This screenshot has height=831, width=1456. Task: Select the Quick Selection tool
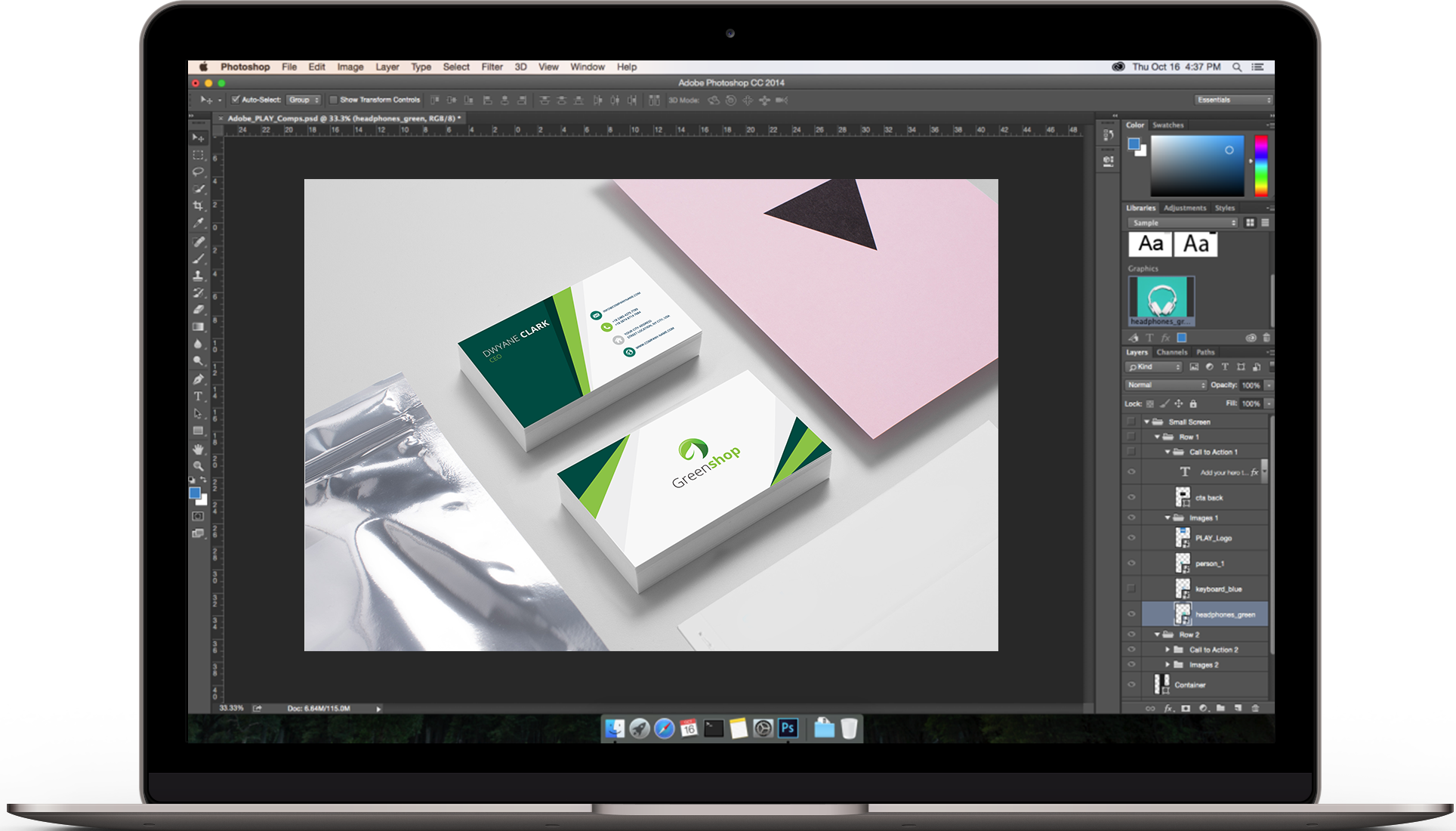coord(198,189)
